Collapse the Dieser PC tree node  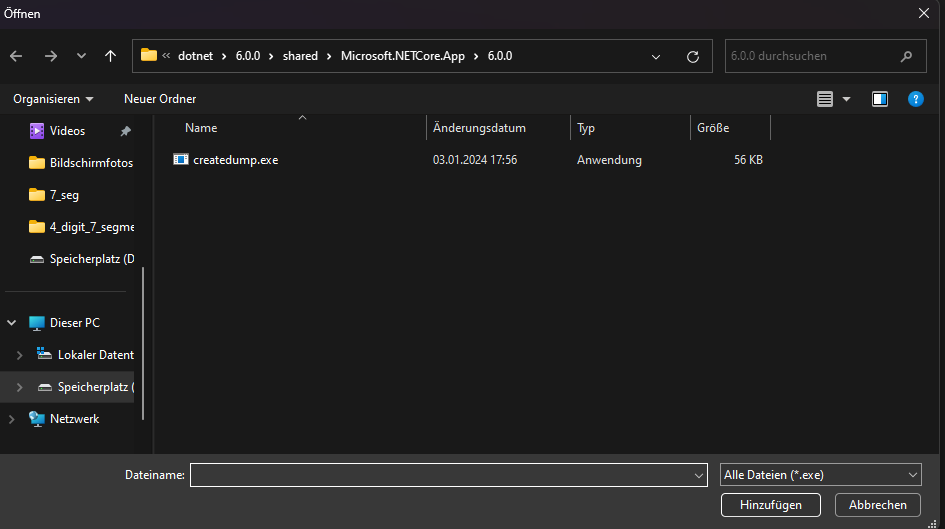point(11,323)
